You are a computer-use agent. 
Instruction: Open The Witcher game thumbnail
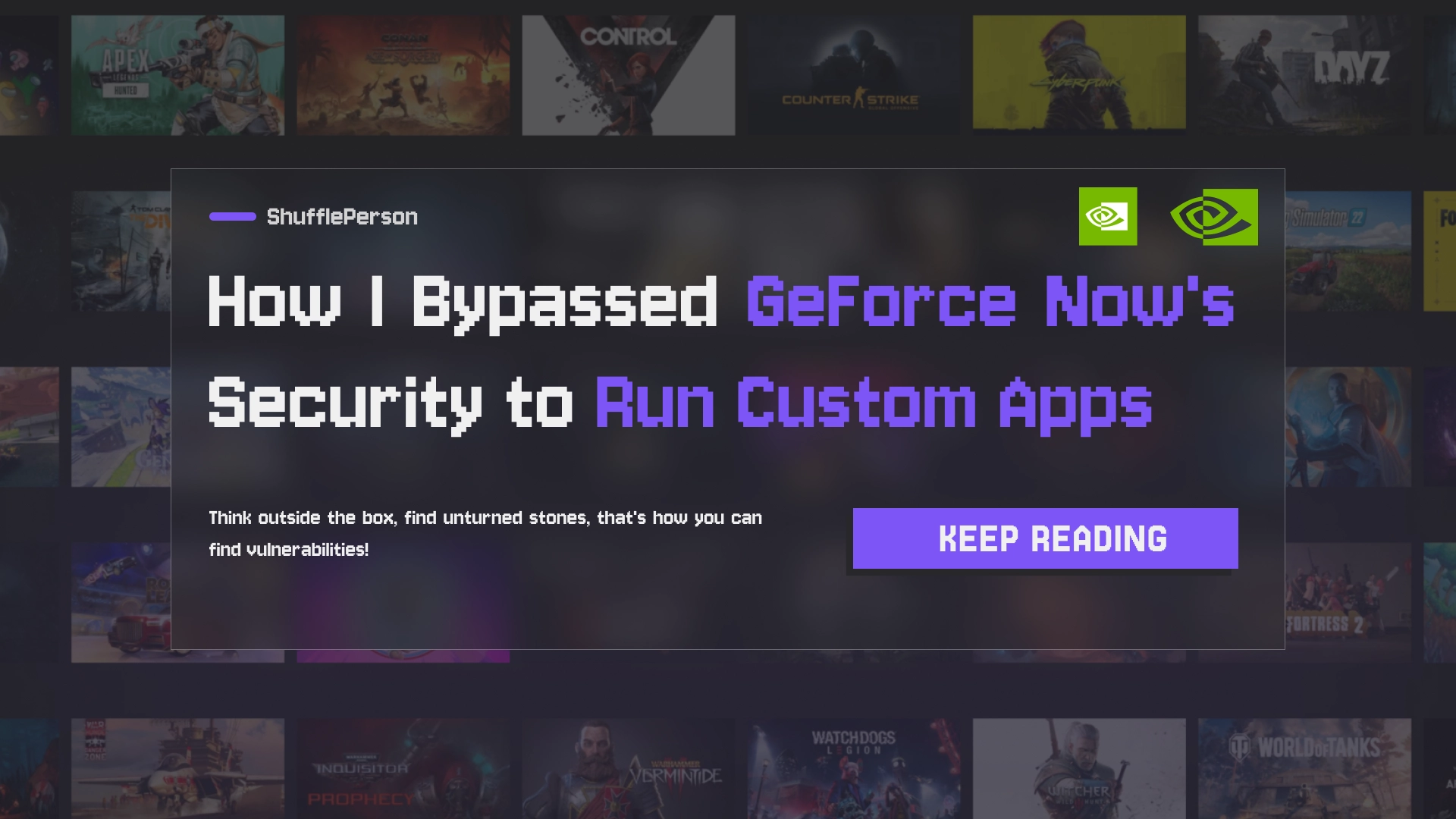pyautogui.click(x=1079, y=768)
